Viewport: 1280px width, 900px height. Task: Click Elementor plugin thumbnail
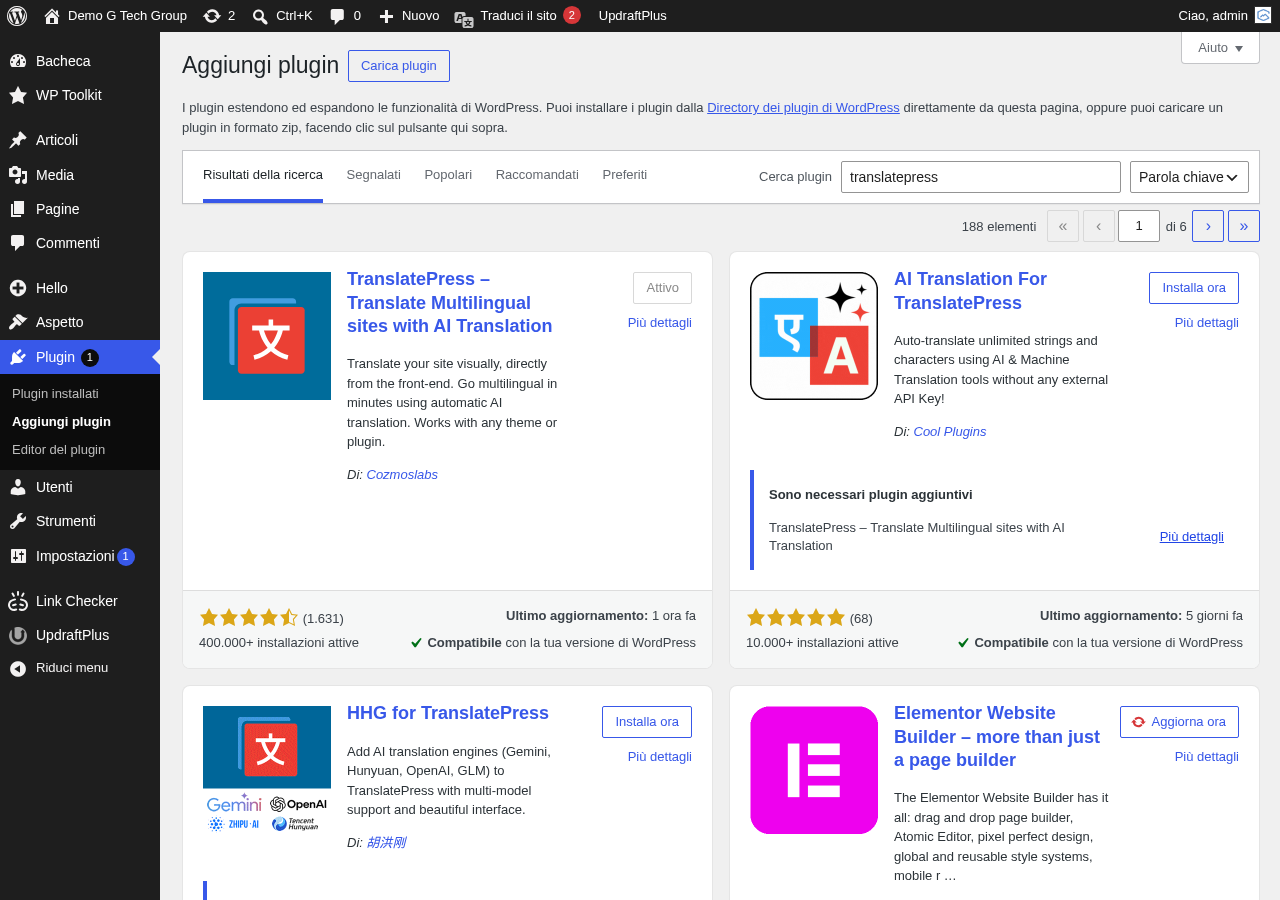pyautogui.click(x=814, y=770)
